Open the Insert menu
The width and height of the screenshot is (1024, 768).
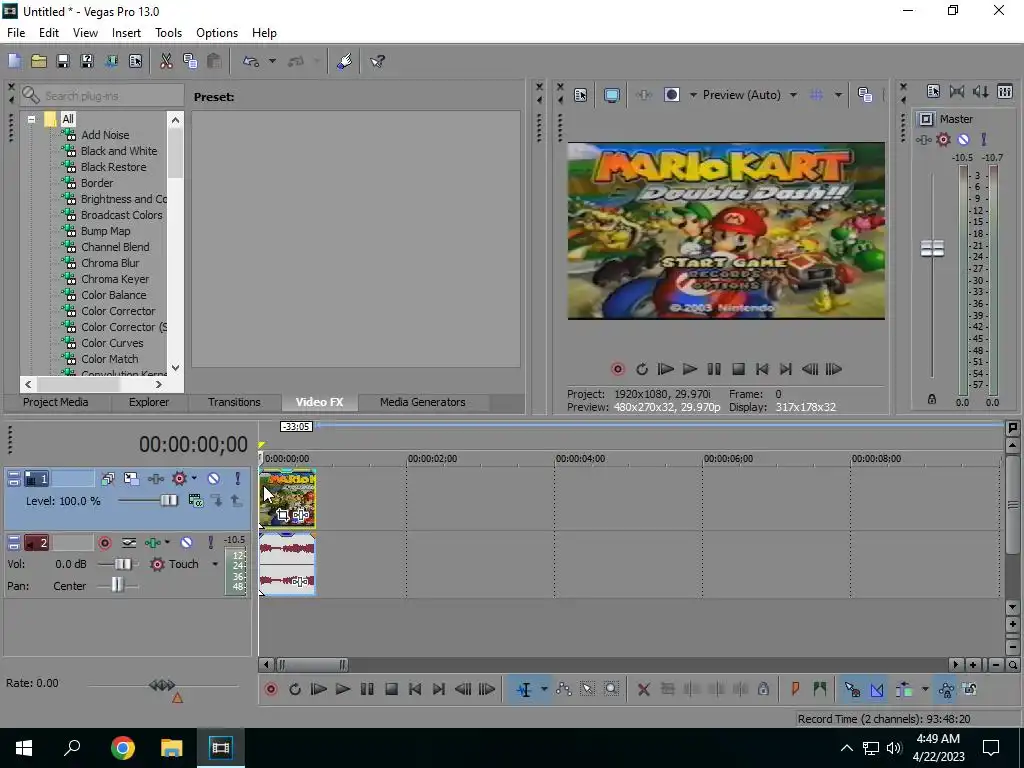tap(126, 33)
